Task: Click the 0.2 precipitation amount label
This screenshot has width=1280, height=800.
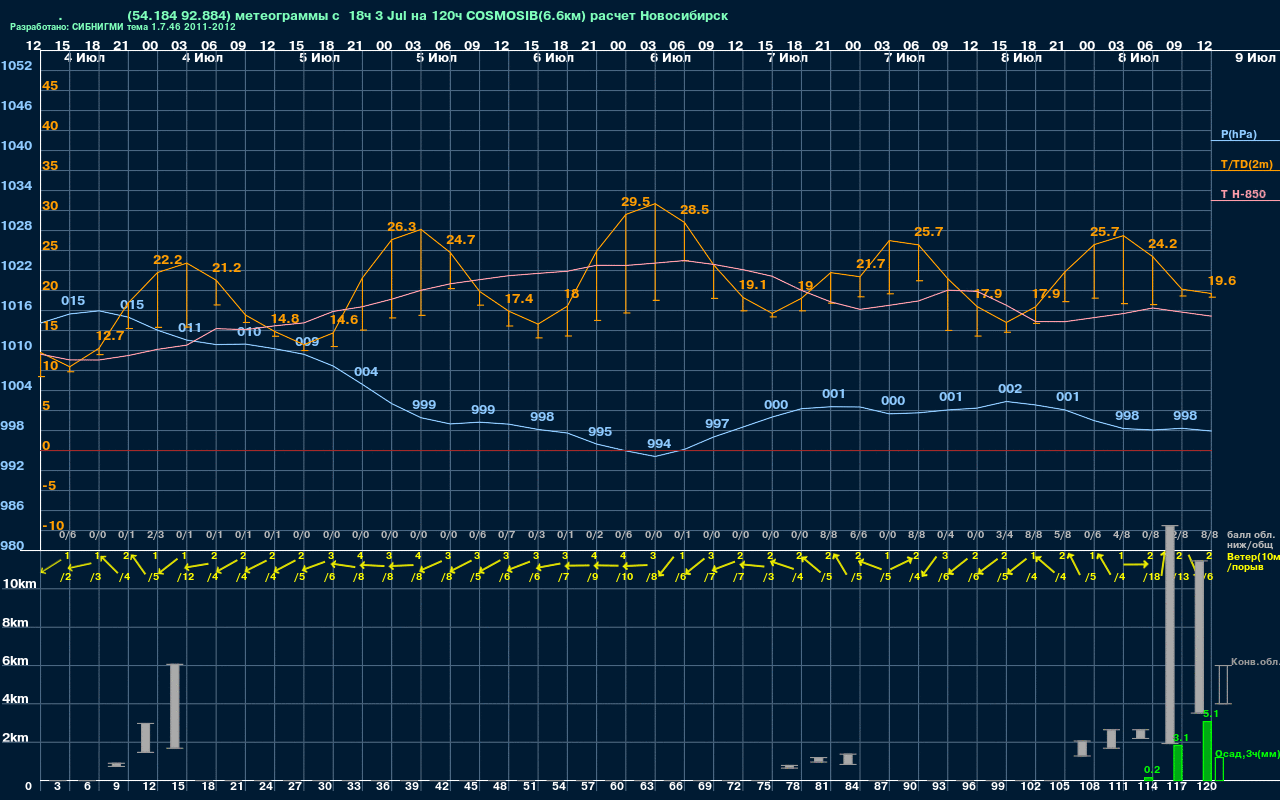Action: point(1151,770)
